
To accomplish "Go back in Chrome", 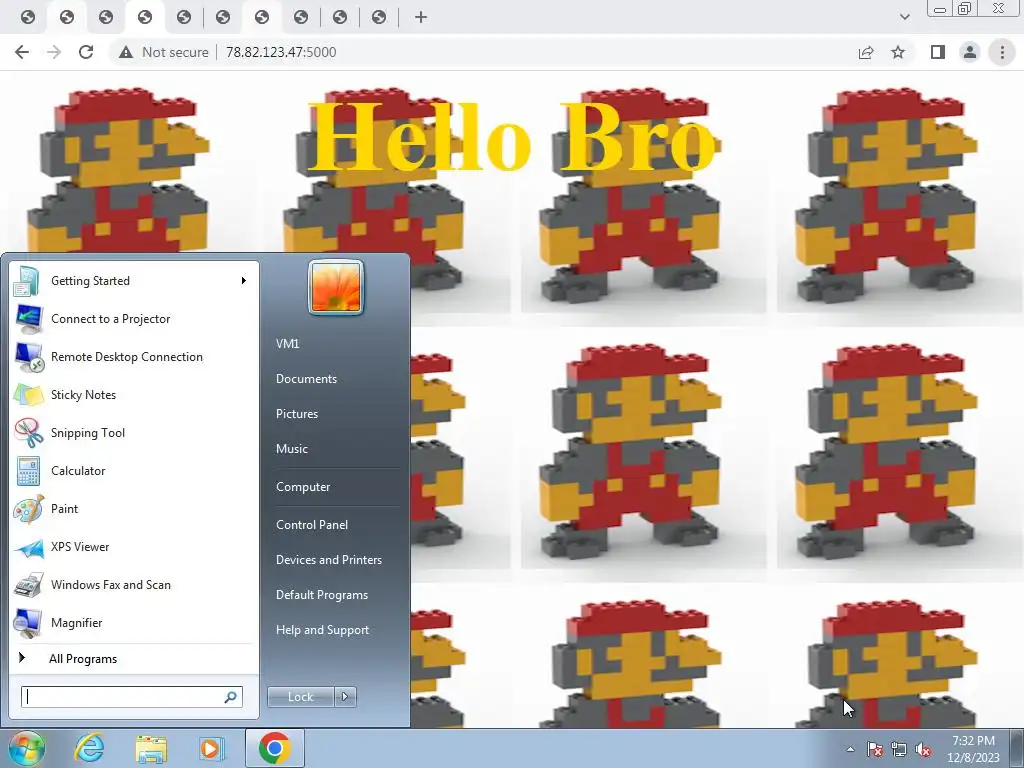I will (x=22, y=52).
